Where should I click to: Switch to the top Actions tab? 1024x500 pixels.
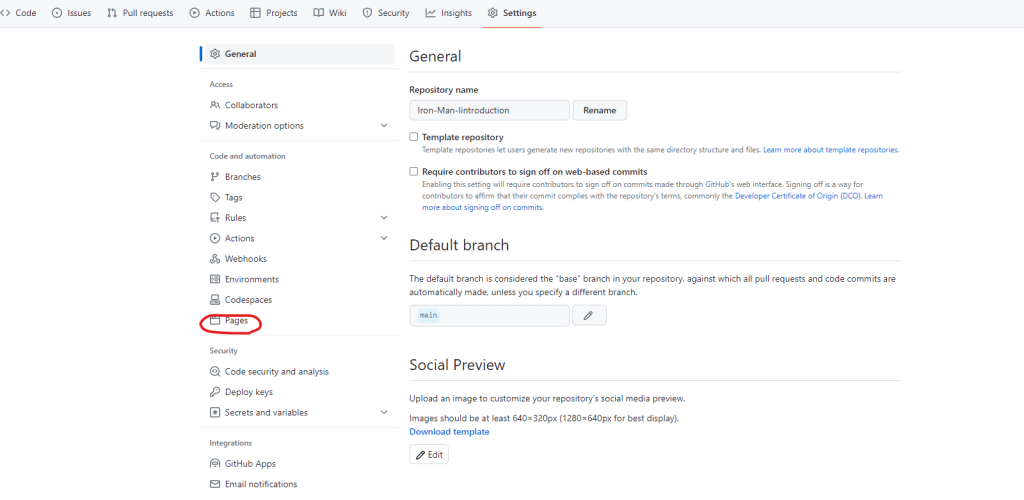[214, 13]
